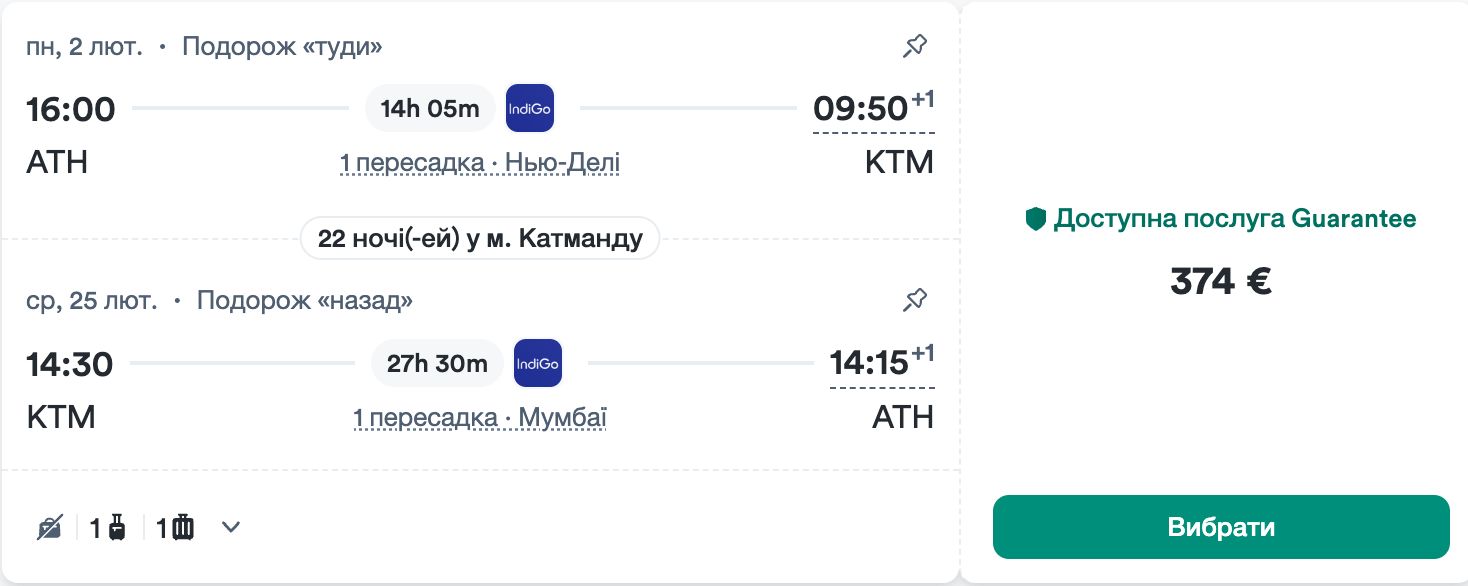Screen dimensions: 1468x586
Task: Click the IndiGo logo on return flight
Action: click(x=537, y=363)
